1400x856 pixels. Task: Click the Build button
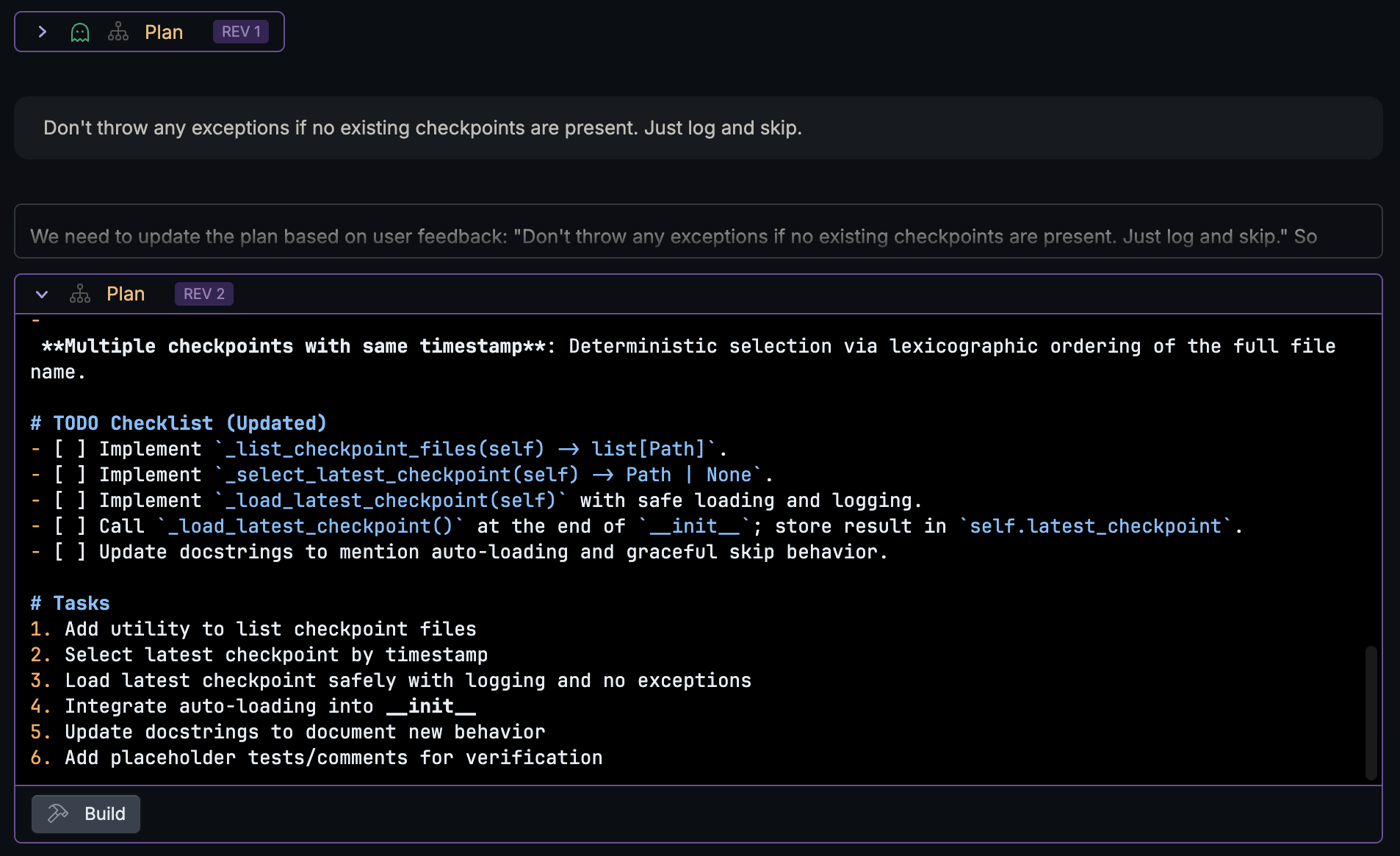[85, 813]
